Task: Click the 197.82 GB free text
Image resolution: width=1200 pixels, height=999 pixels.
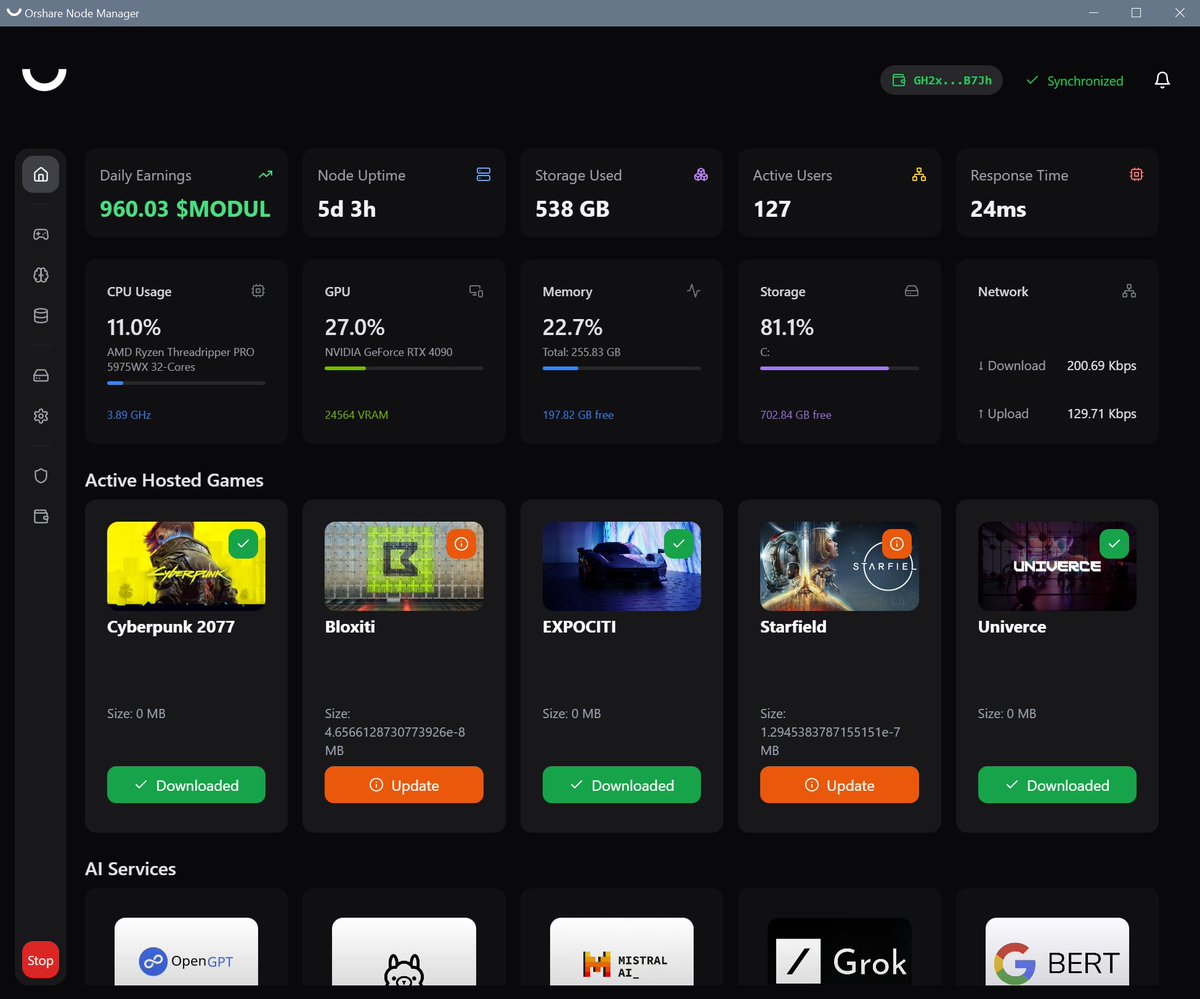Action: tap(578, 414)
